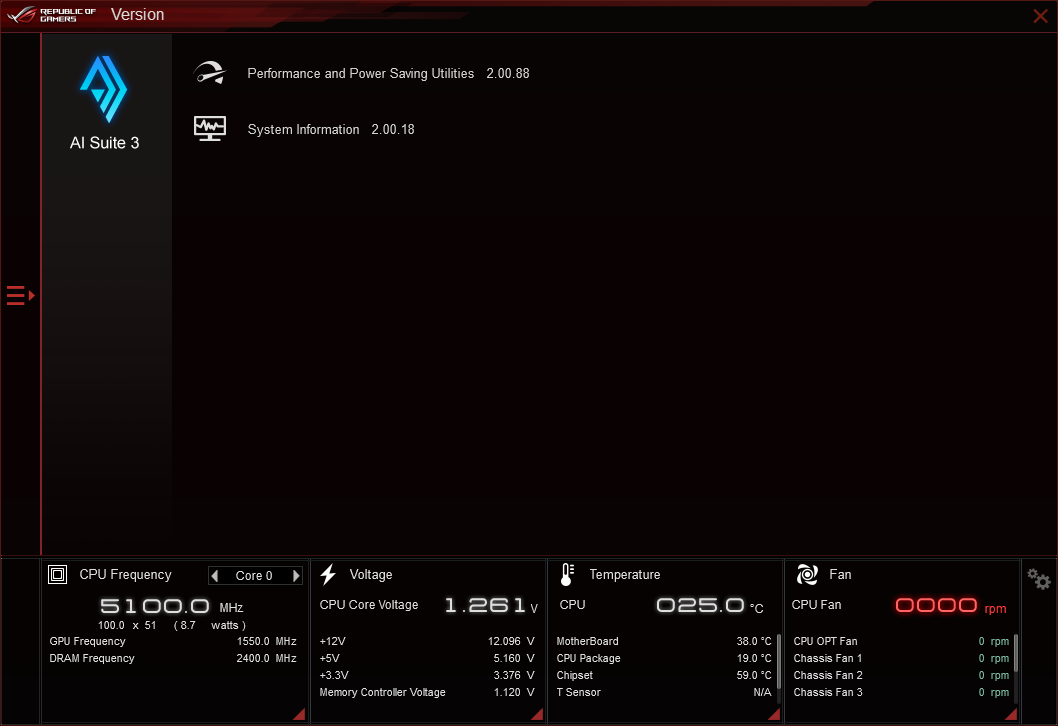Open monitor settings gear icon
The width and height of the screenshot is (1058, 726).
(x=1038, y=579)
